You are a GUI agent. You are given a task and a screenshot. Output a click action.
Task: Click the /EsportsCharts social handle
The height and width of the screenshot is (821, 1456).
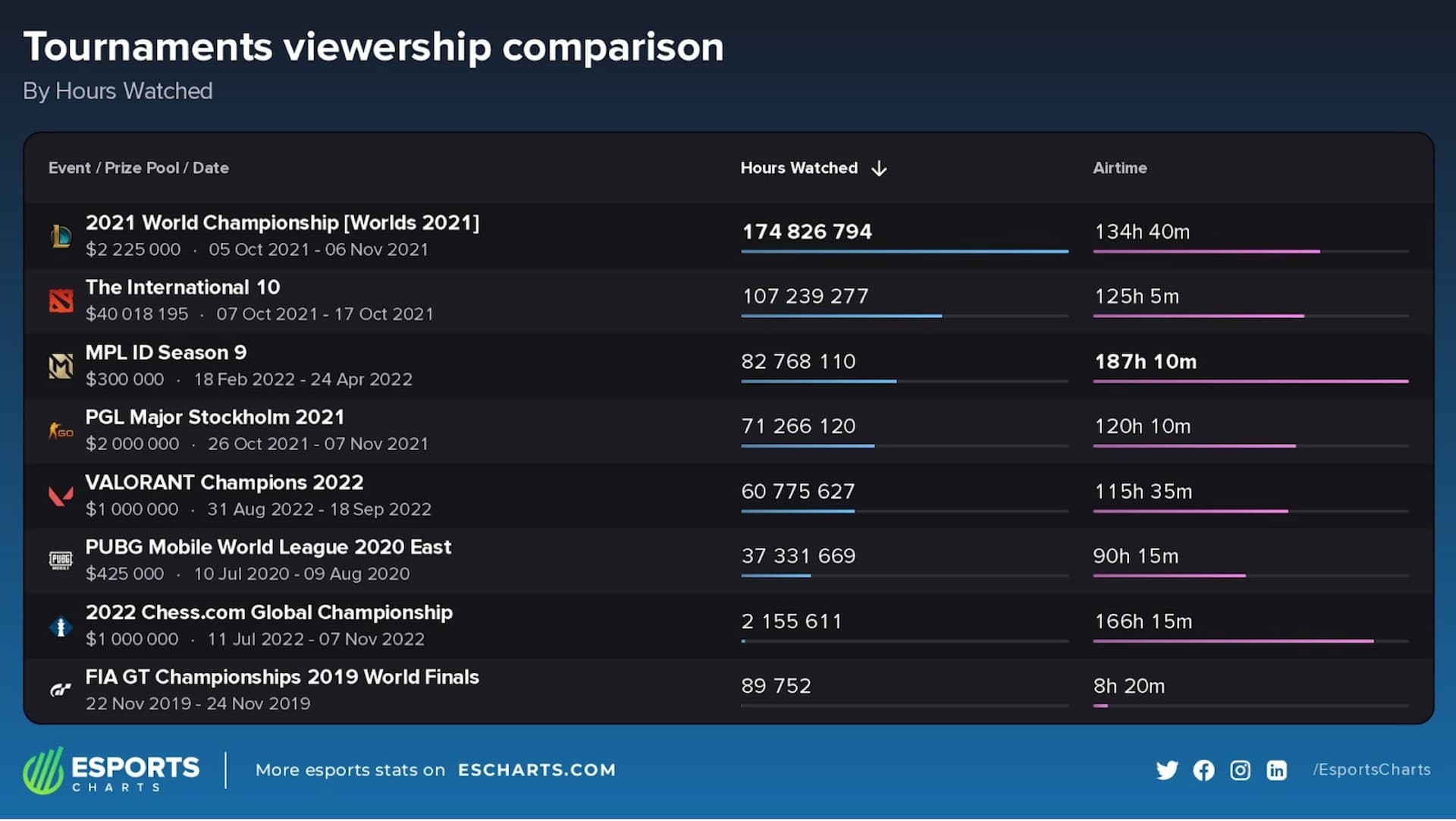point(1372,769)
